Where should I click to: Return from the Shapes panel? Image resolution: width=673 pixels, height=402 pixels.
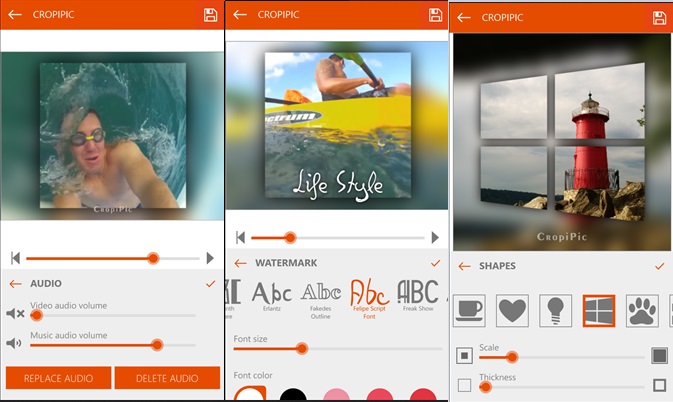tap(464, 266)
